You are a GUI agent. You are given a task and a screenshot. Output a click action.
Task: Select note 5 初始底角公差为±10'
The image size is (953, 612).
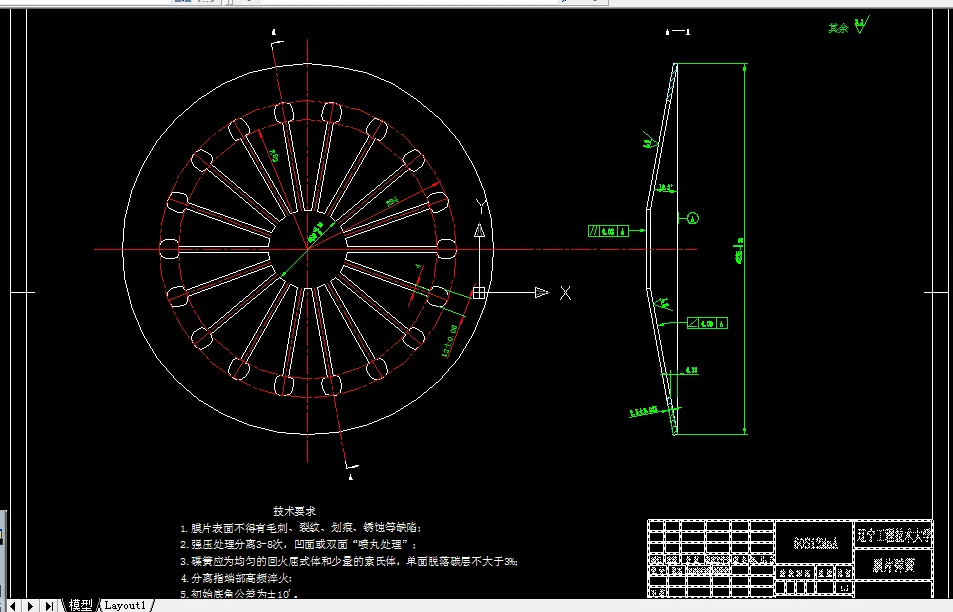point(239,594)
